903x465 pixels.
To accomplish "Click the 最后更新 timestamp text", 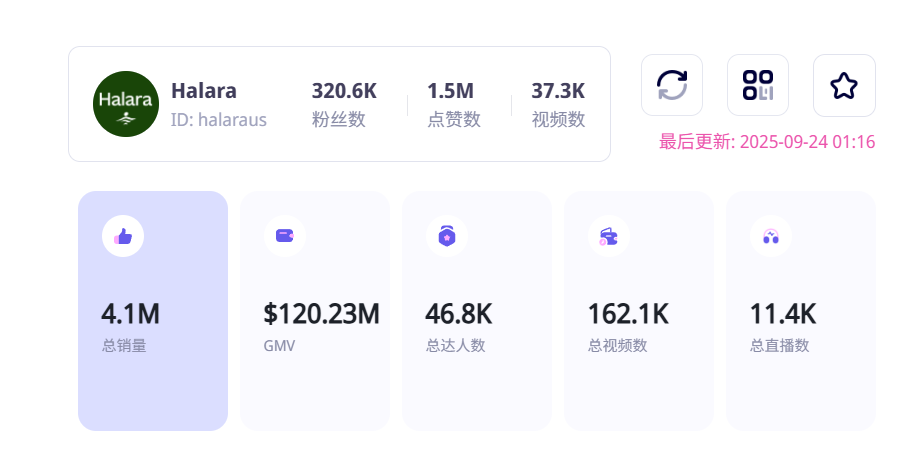I will (767, 142).
